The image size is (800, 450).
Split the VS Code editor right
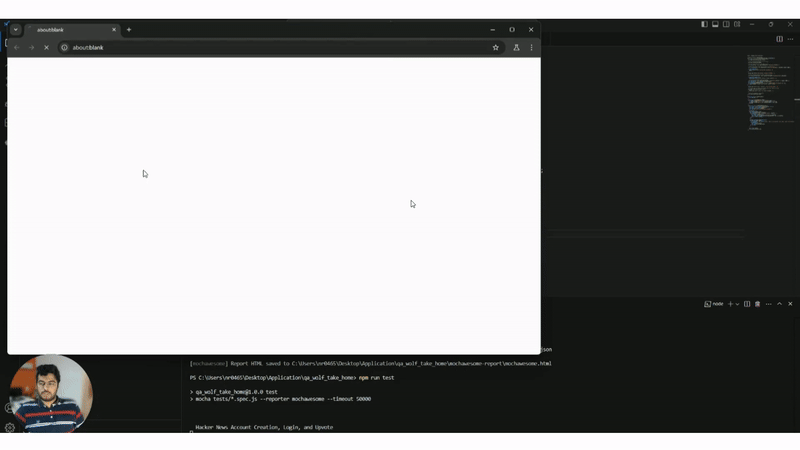[x=780, y=39]
